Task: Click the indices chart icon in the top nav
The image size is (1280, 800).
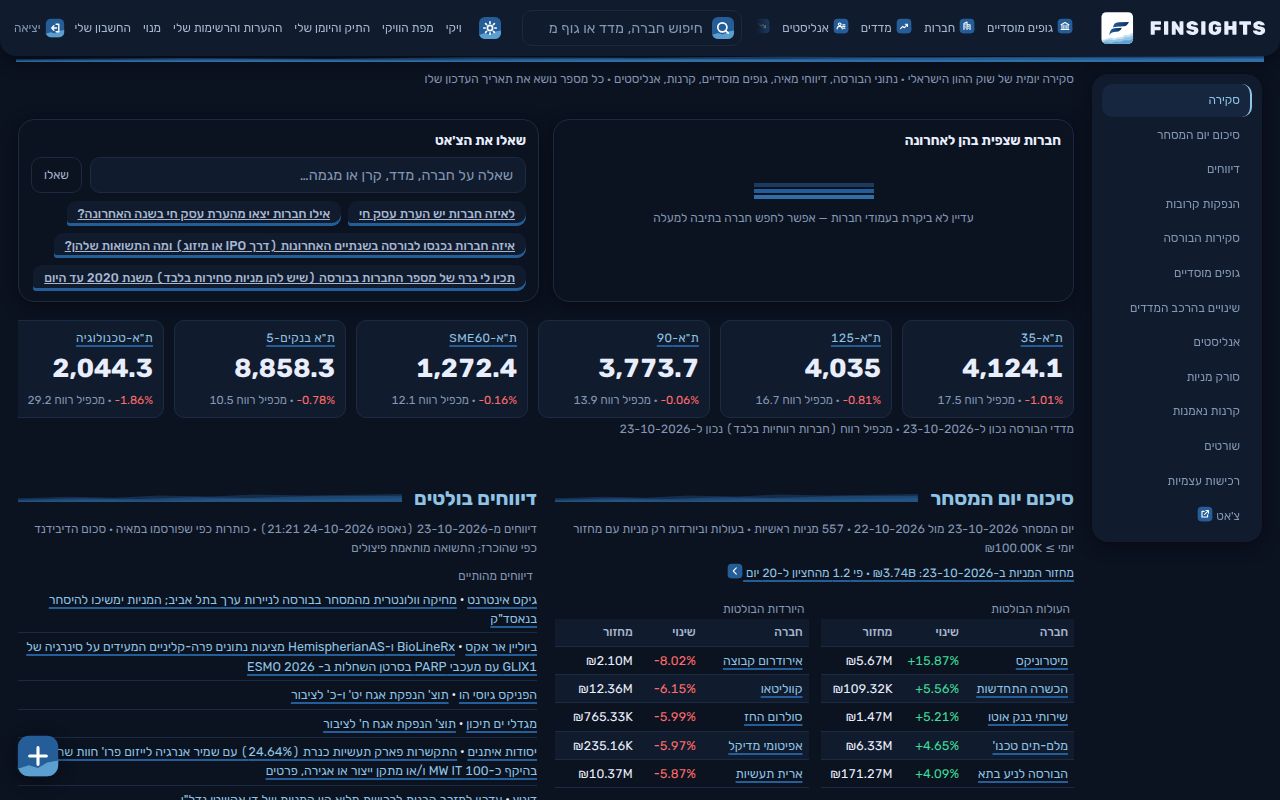Action: click(x=904, y=27)
